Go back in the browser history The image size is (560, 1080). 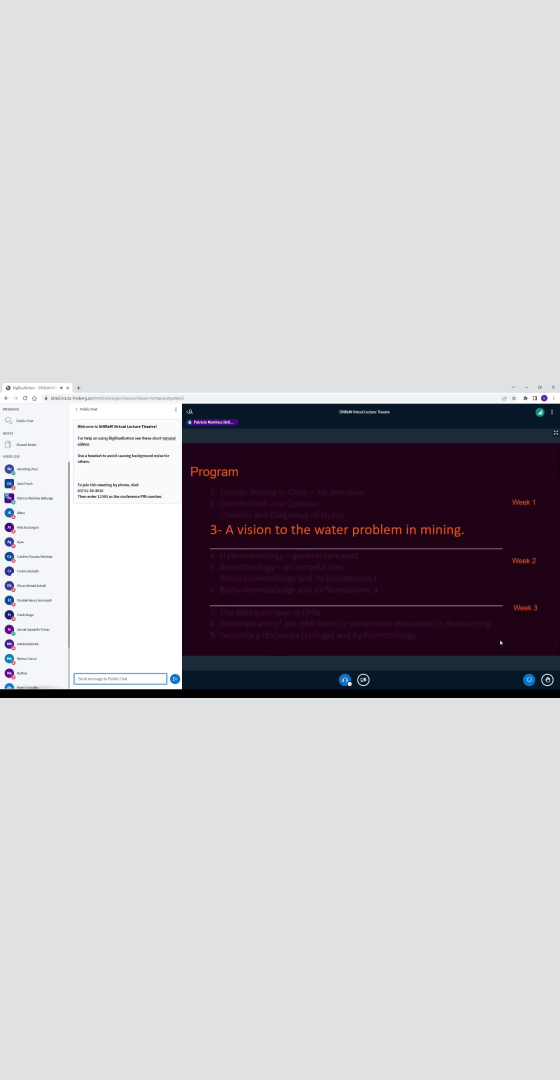[x=6, y=398]
